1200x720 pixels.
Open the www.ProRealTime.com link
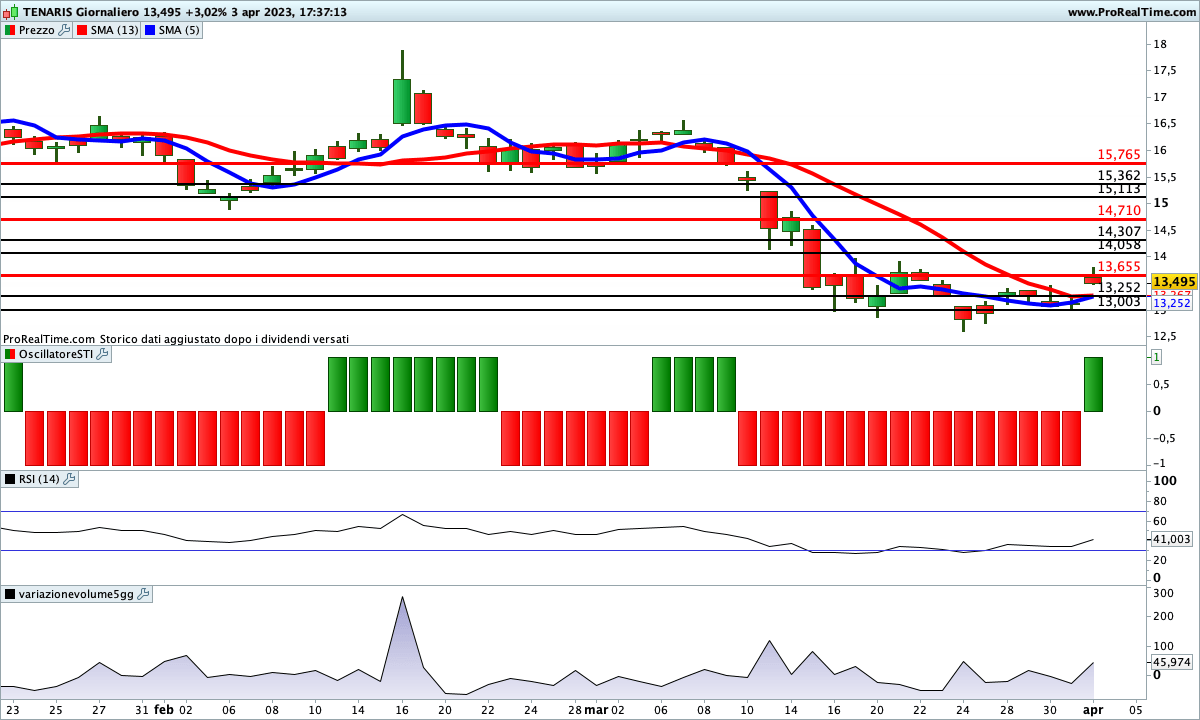(x=1130, y=12)
